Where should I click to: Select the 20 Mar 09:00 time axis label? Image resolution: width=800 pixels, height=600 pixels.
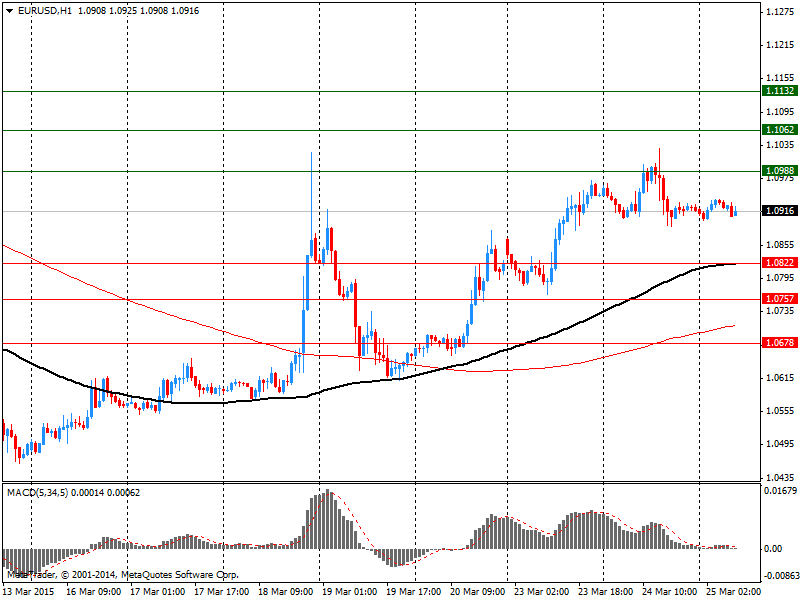[x=478, y=592]
